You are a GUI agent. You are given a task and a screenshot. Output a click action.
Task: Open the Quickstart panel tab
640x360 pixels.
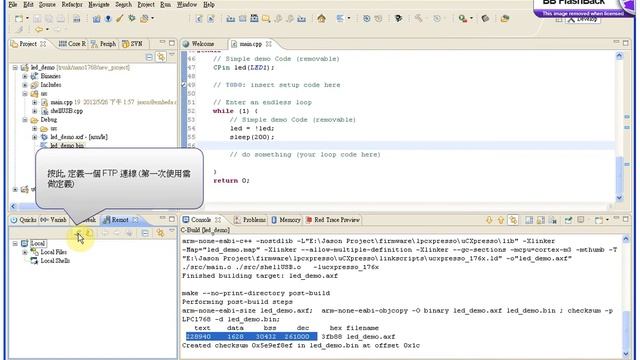[x=24, y=220]
